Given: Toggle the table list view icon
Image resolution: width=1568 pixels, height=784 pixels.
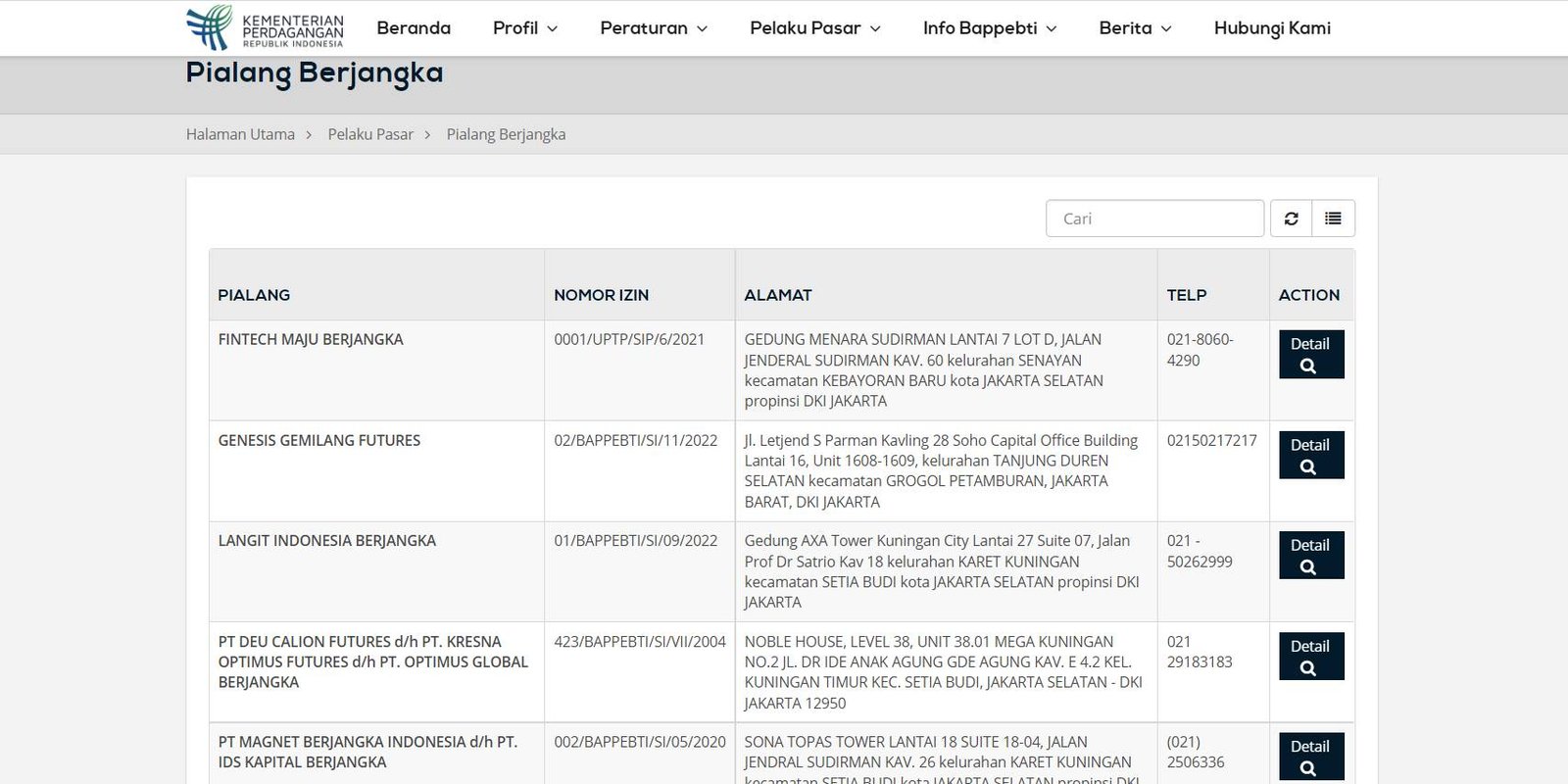Looking at the screenshot, I should [x=1333, y=219].
